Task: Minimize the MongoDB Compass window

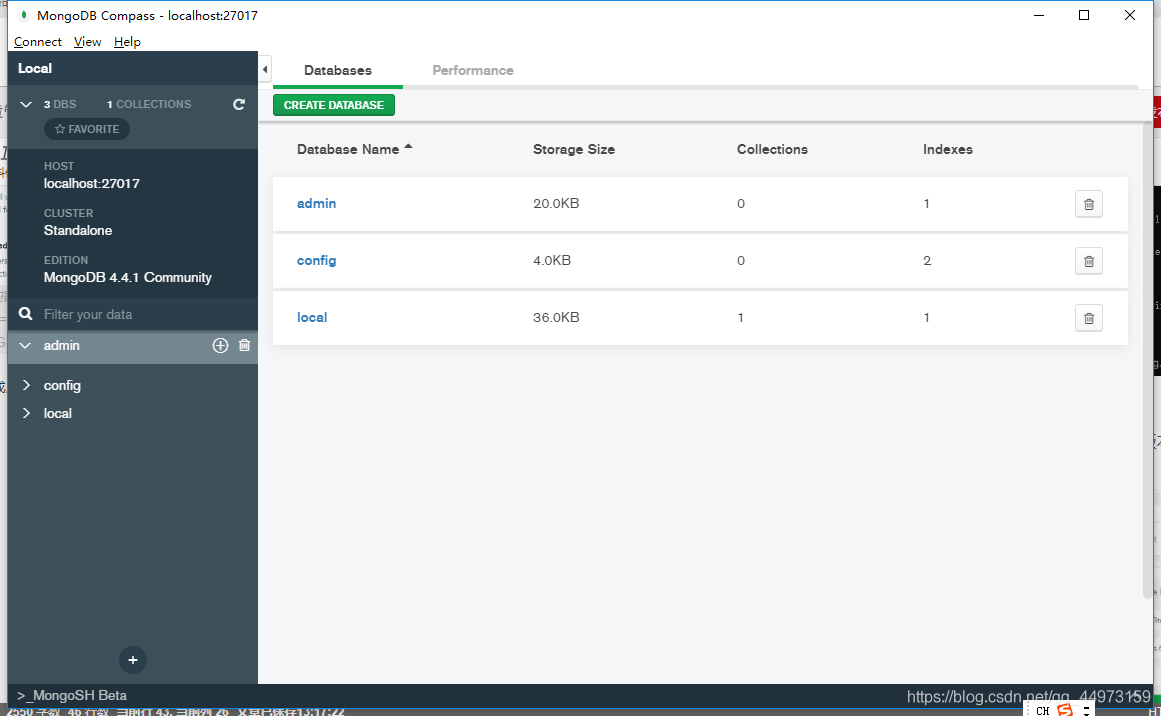Action: [1039, 15]
